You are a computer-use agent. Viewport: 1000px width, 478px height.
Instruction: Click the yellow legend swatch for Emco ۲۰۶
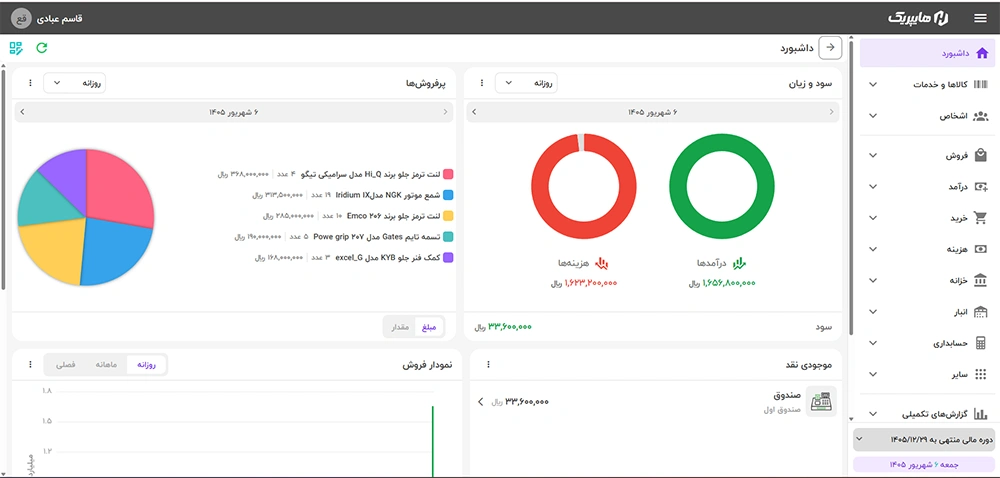tap(448, 216)
